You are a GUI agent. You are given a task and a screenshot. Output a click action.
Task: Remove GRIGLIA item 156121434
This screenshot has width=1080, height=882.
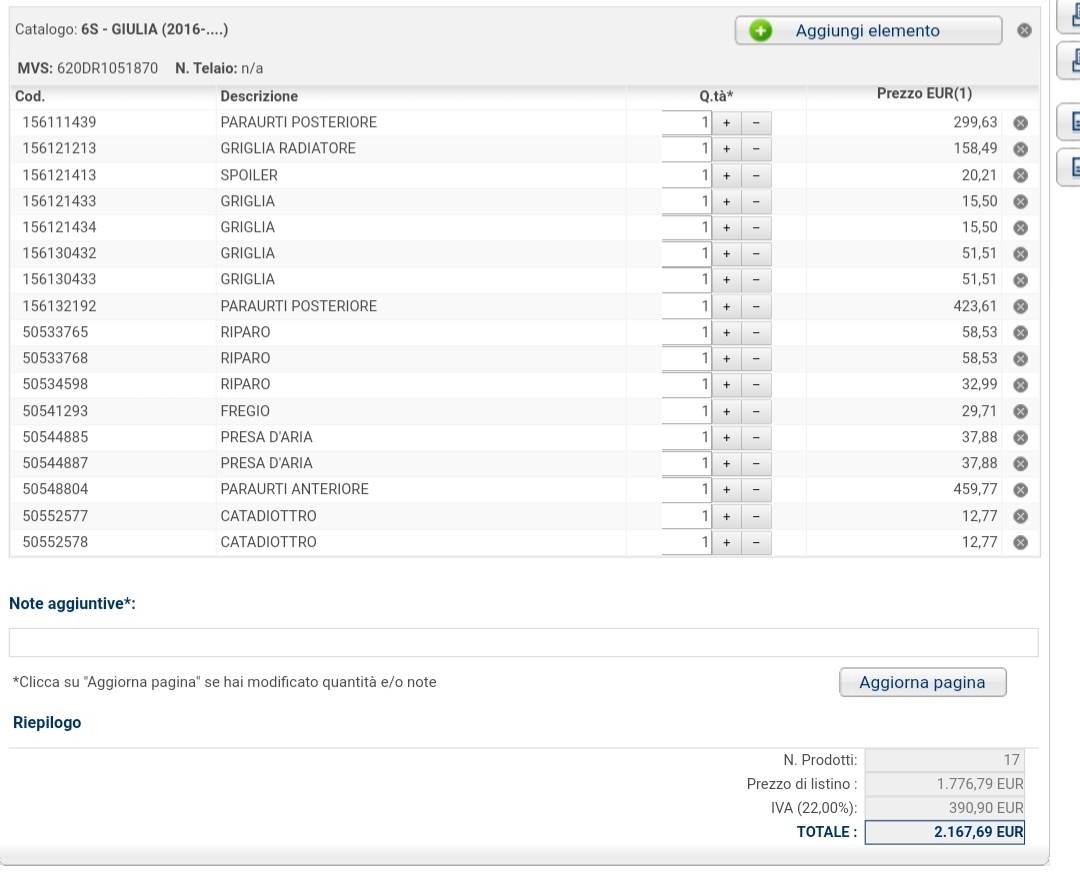click(1020, 227)
